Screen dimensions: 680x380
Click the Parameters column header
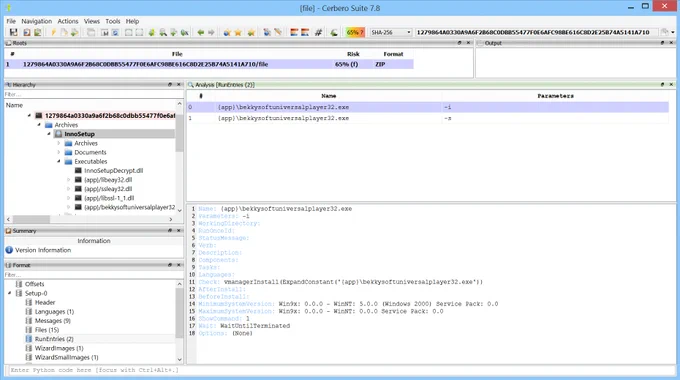point(555,96)
